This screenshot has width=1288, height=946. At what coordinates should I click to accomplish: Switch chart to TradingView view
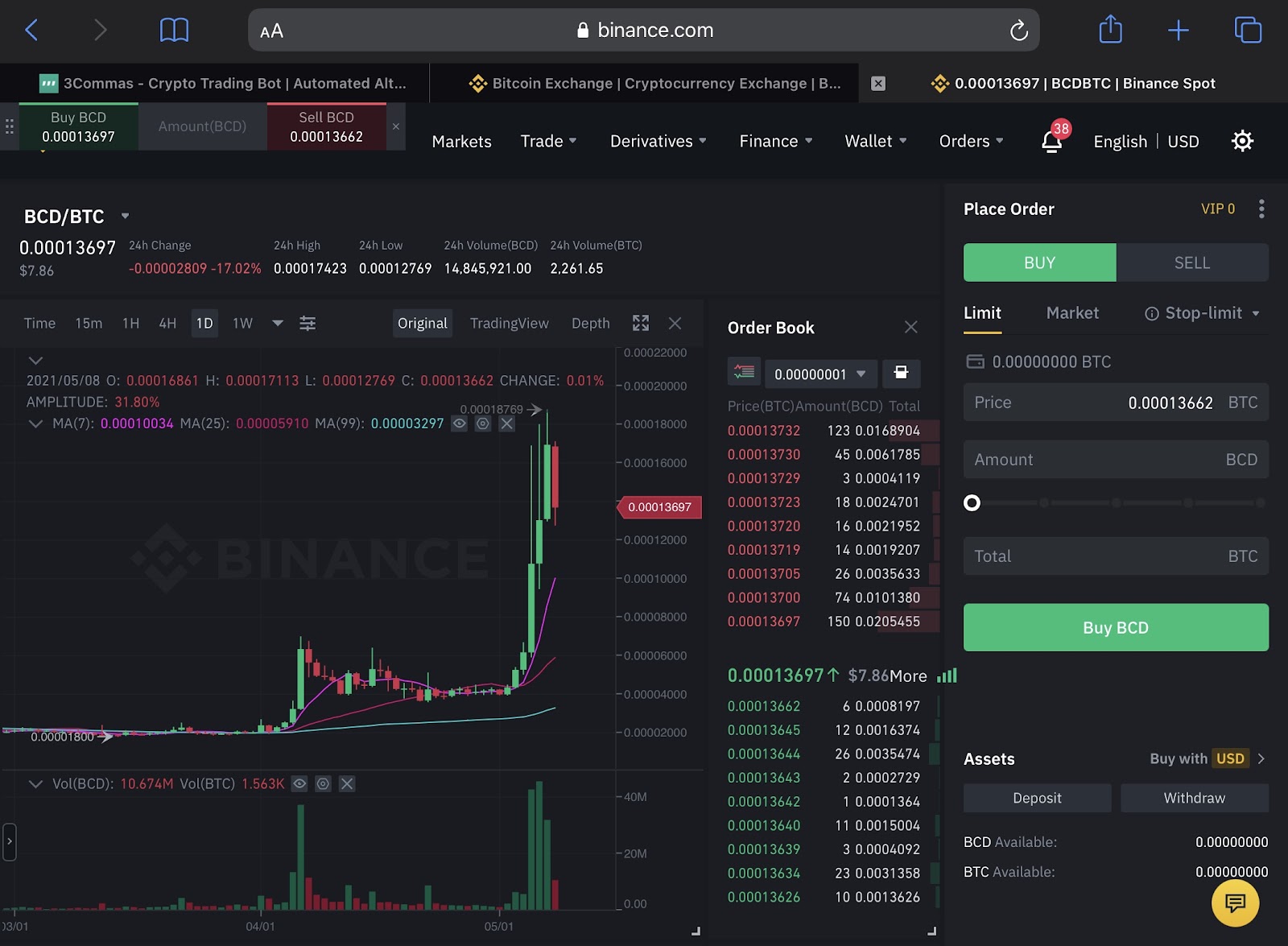point(509,323)
